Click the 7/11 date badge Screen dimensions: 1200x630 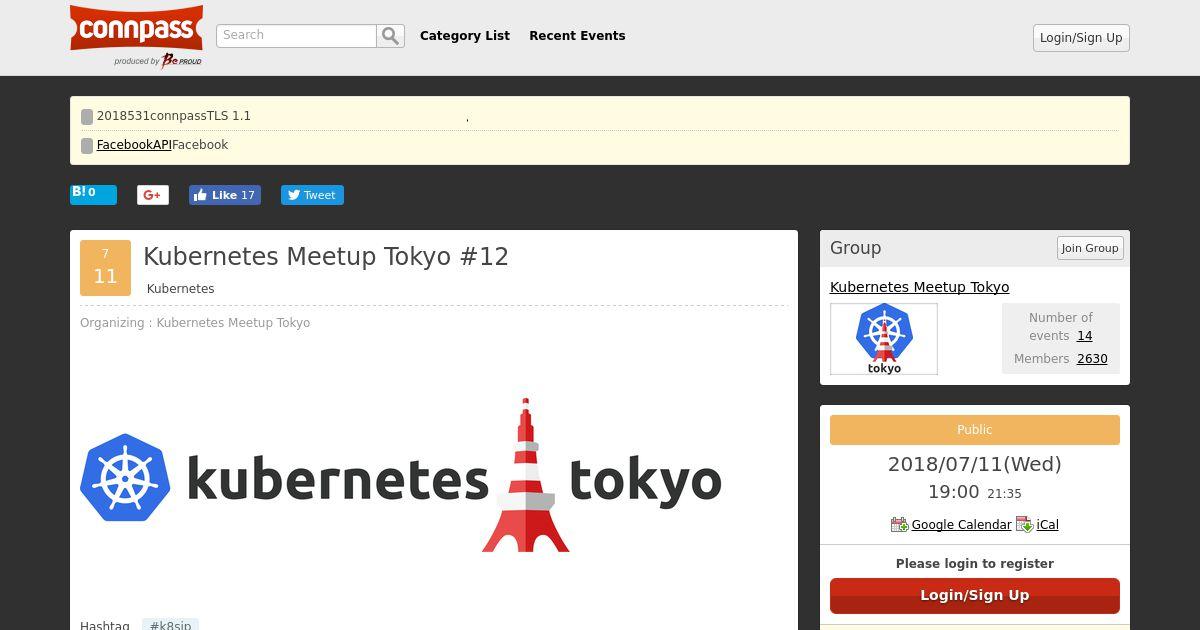[105, 268]
